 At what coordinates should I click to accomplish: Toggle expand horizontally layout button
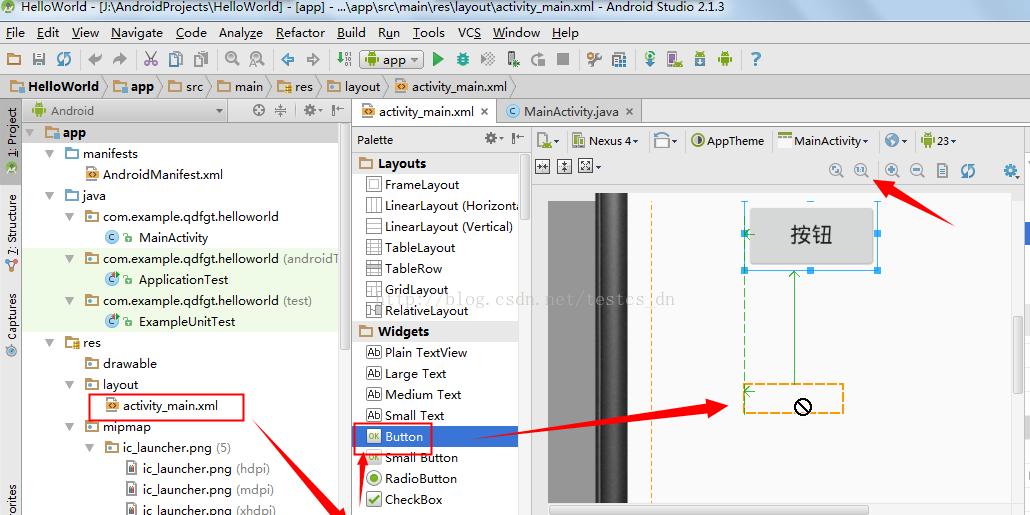(543, 167)
